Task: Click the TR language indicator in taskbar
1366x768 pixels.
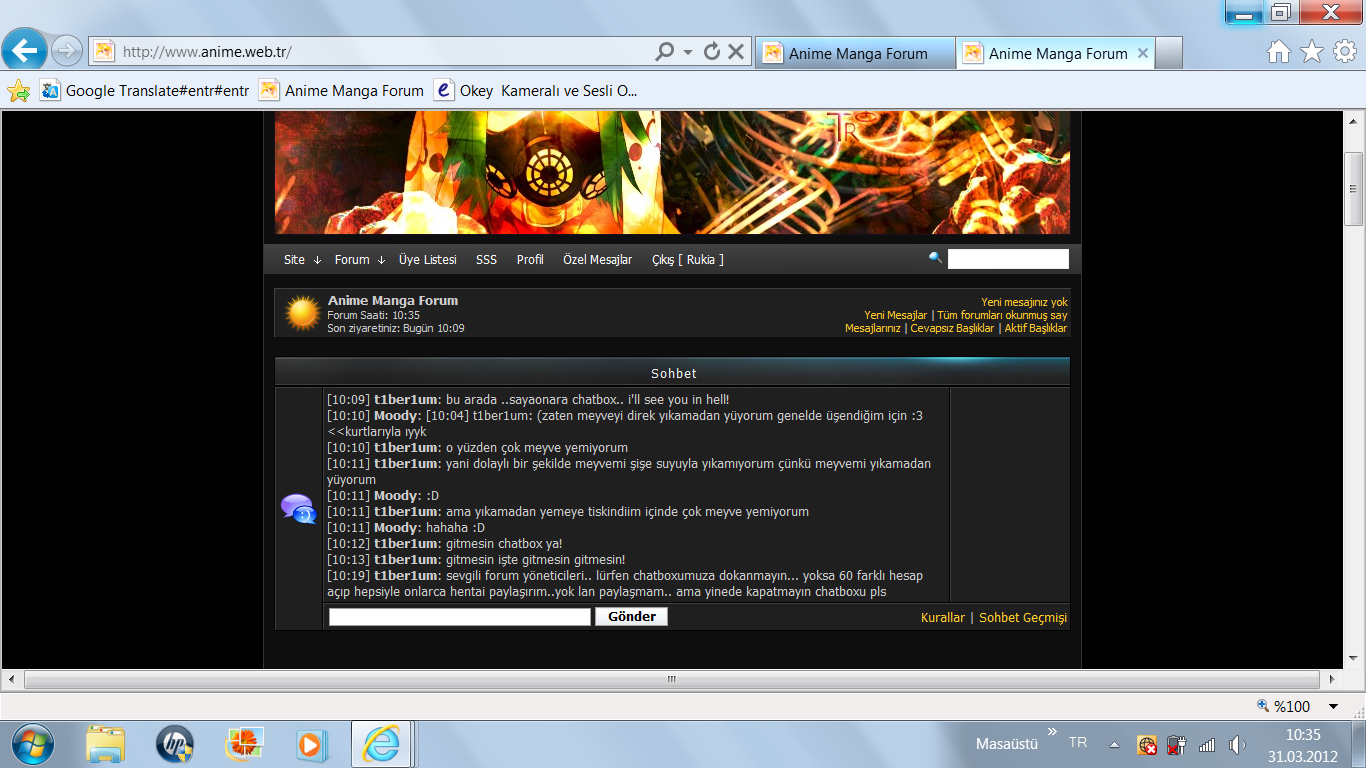Action: [x=1078, y=743]
